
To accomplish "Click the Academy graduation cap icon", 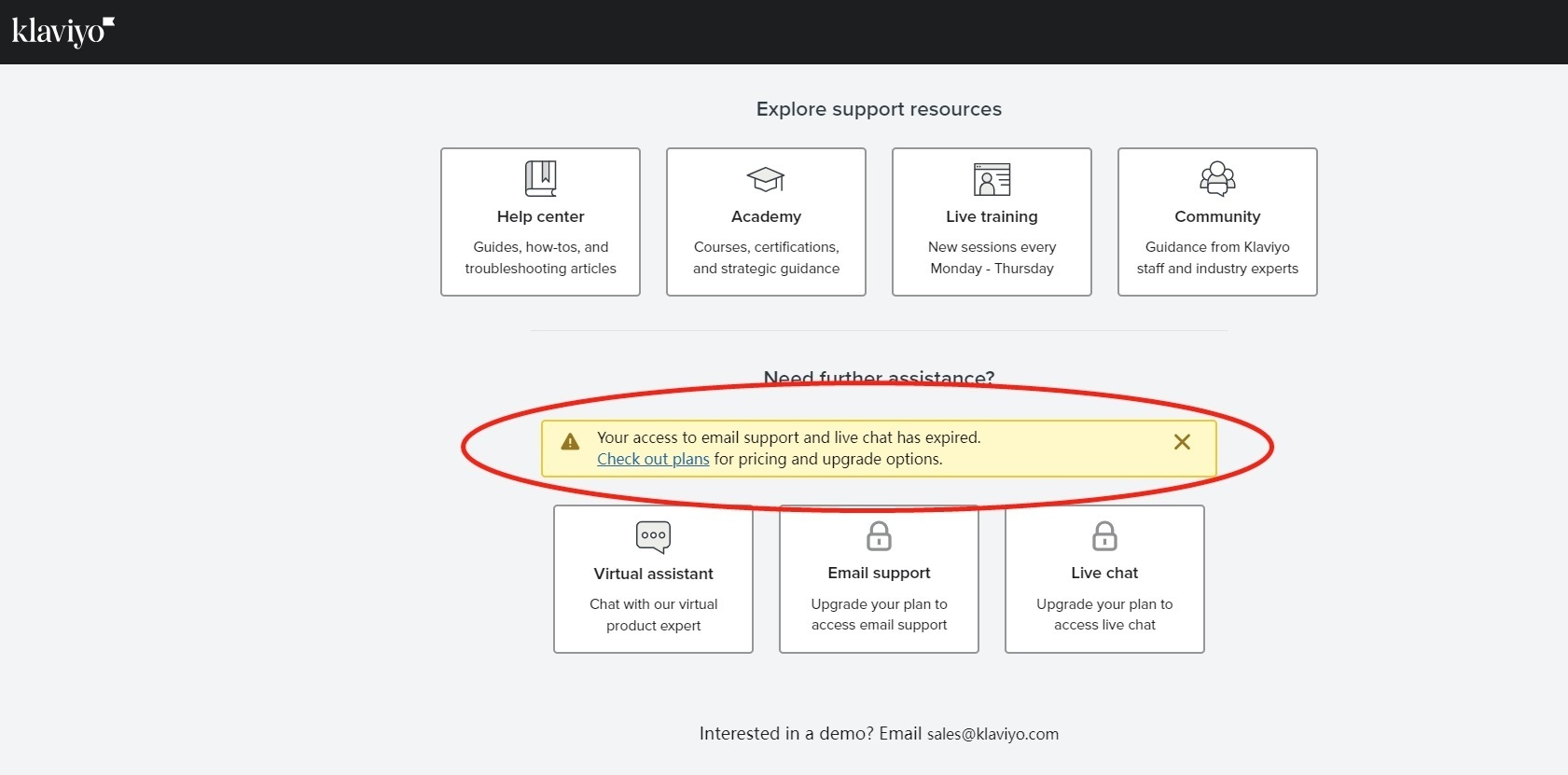I will (766, 179).
